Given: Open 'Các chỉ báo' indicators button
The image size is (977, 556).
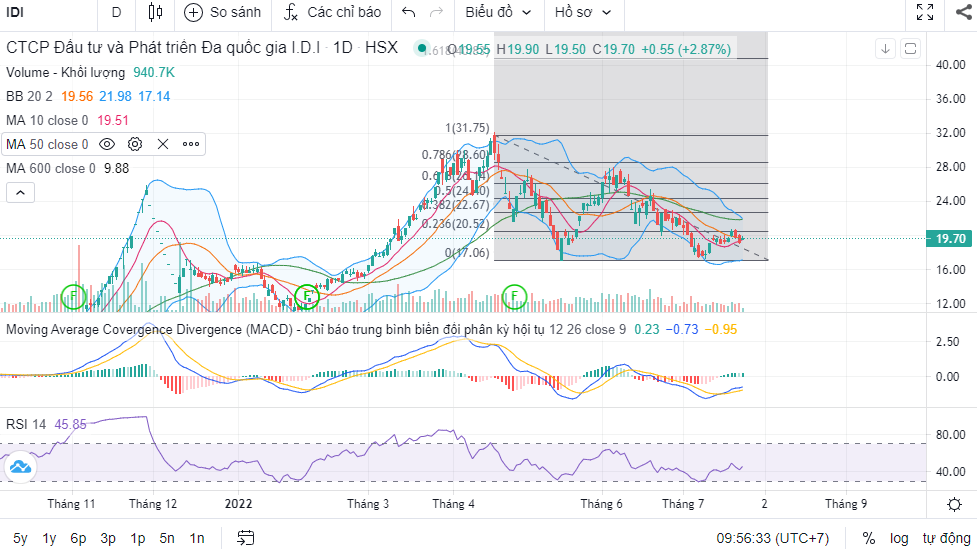Looking at the screenshot, I should (x=333, y=13).
